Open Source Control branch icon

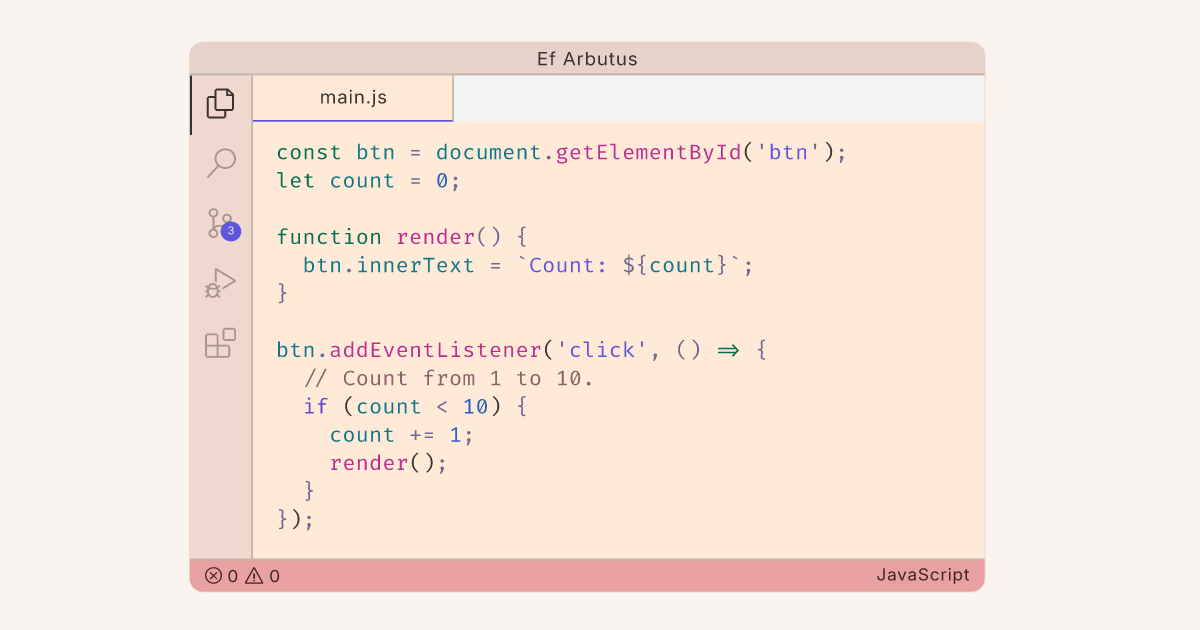[220, 223]
